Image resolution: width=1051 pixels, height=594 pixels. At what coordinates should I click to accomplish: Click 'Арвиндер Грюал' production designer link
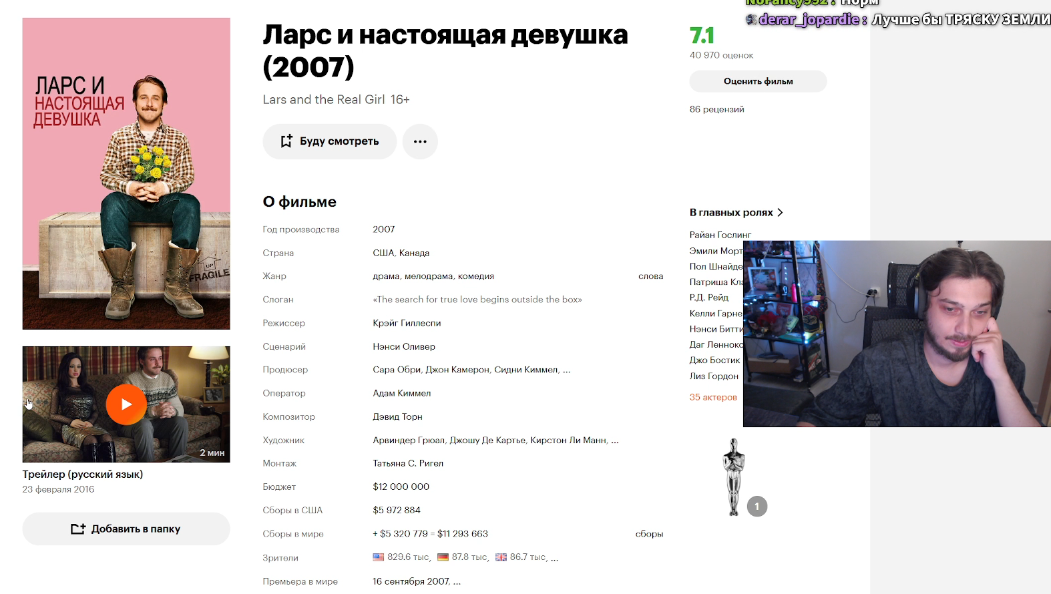tap(408, 440)
